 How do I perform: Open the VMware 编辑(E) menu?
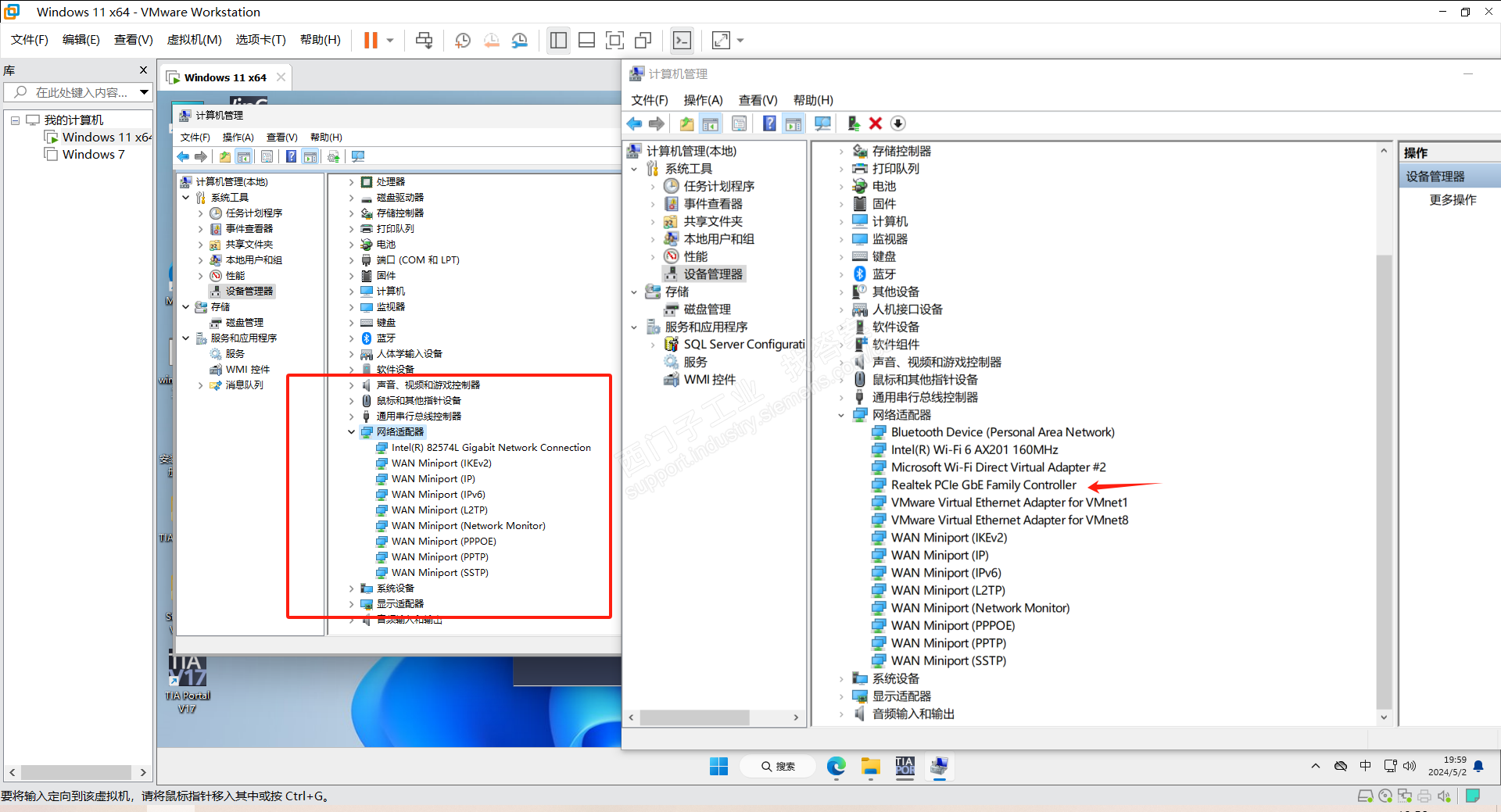click(81, 40)
